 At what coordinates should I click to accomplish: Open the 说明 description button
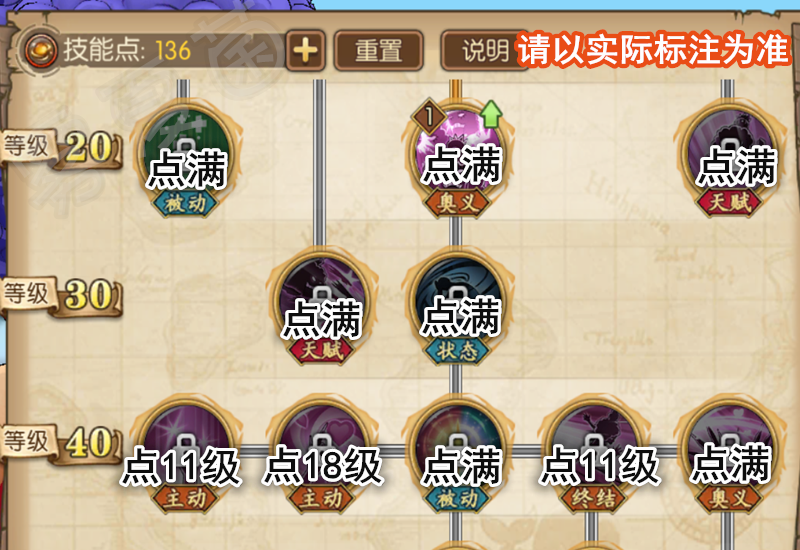click(x=484, y=51)
